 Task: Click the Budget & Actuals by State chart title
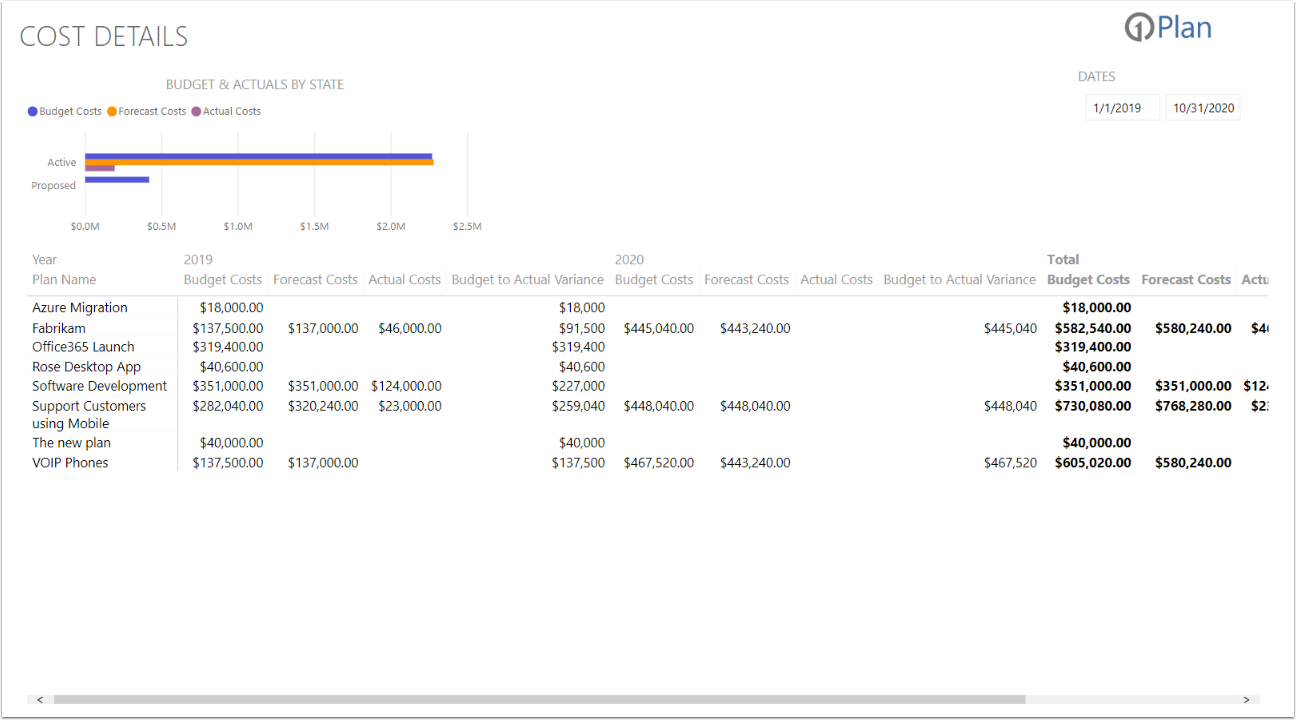click(255, 85)
